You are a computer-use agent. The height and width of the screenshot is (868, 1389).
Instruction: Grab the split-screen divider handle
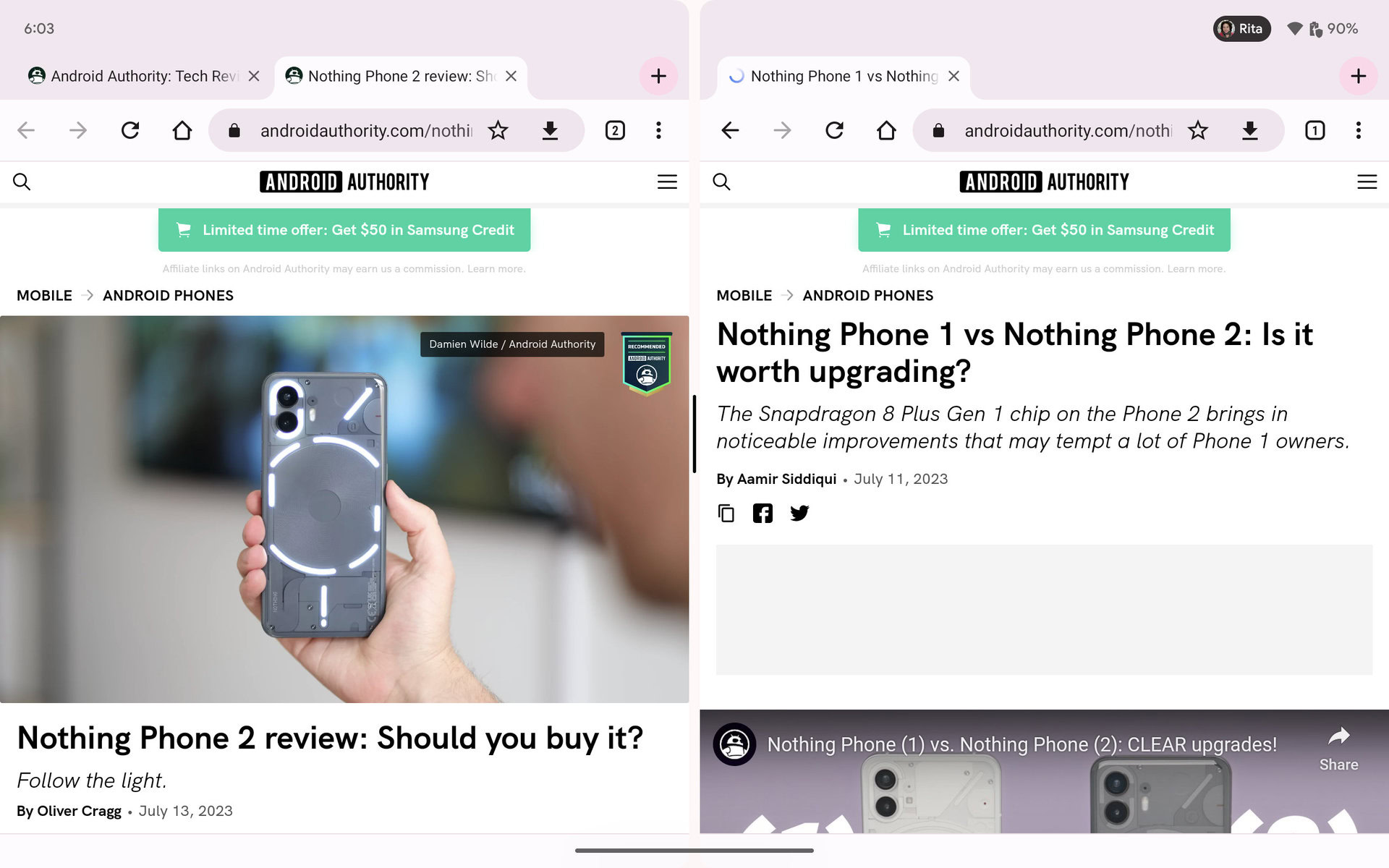coord(694,434)
